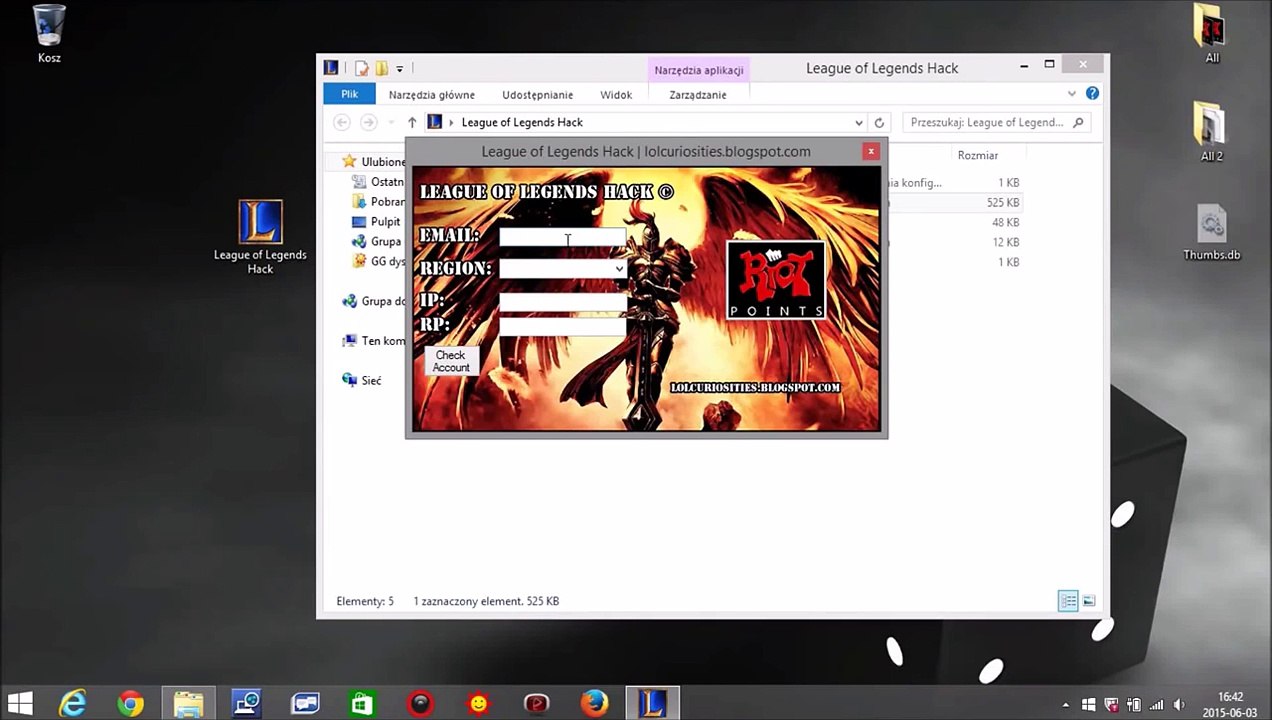
Task: Click the RP input field
Action: 562,325
